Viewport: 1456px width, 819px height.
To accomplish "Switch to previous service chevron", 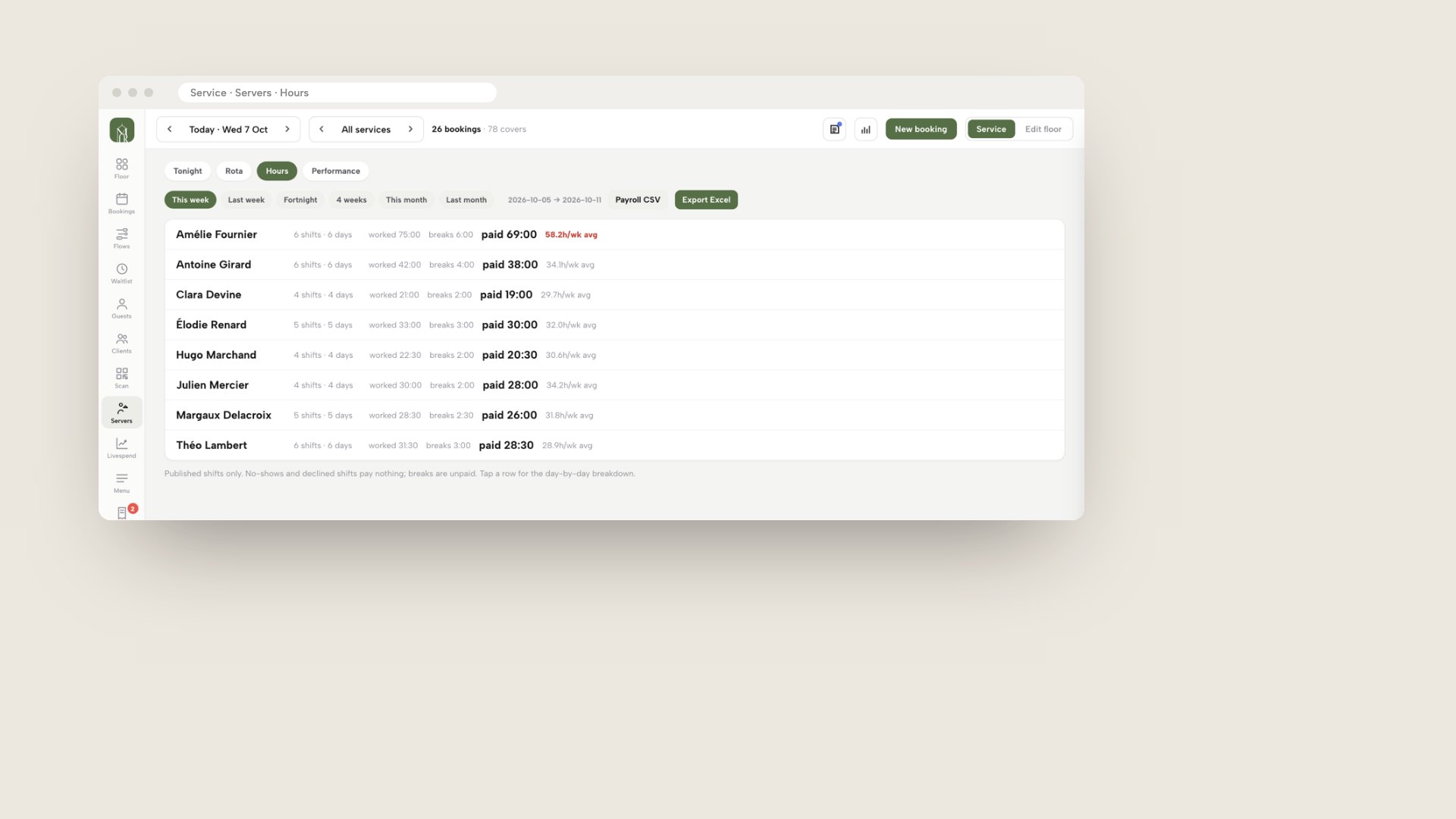I will click(322, 129).
